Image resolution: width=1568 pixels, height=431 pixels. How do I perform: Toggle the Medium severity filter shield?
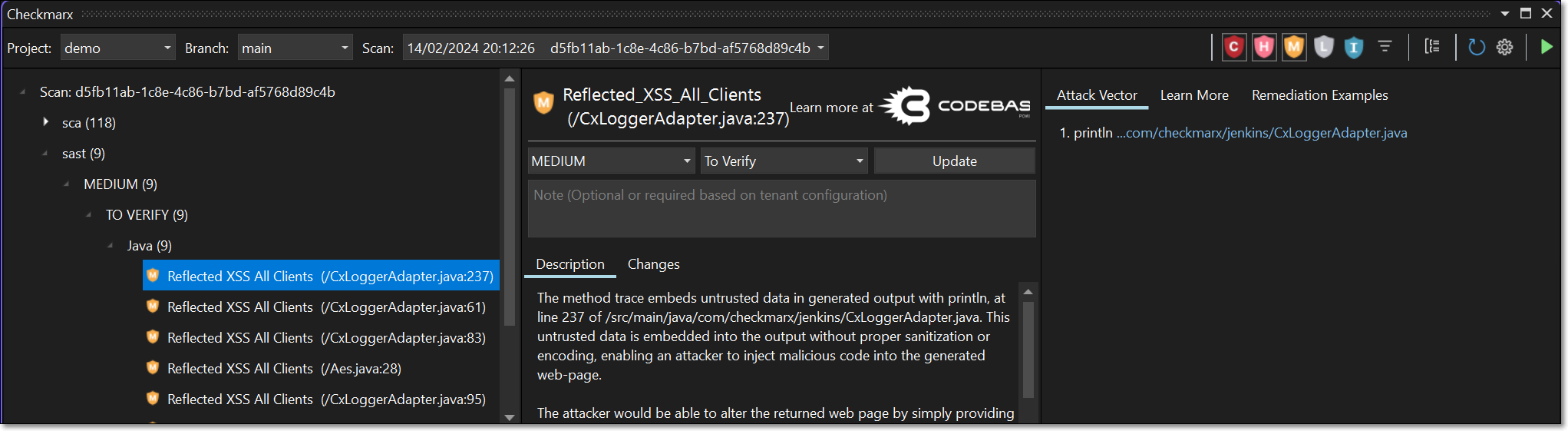pyautogui.click(x=1294, y=48)
